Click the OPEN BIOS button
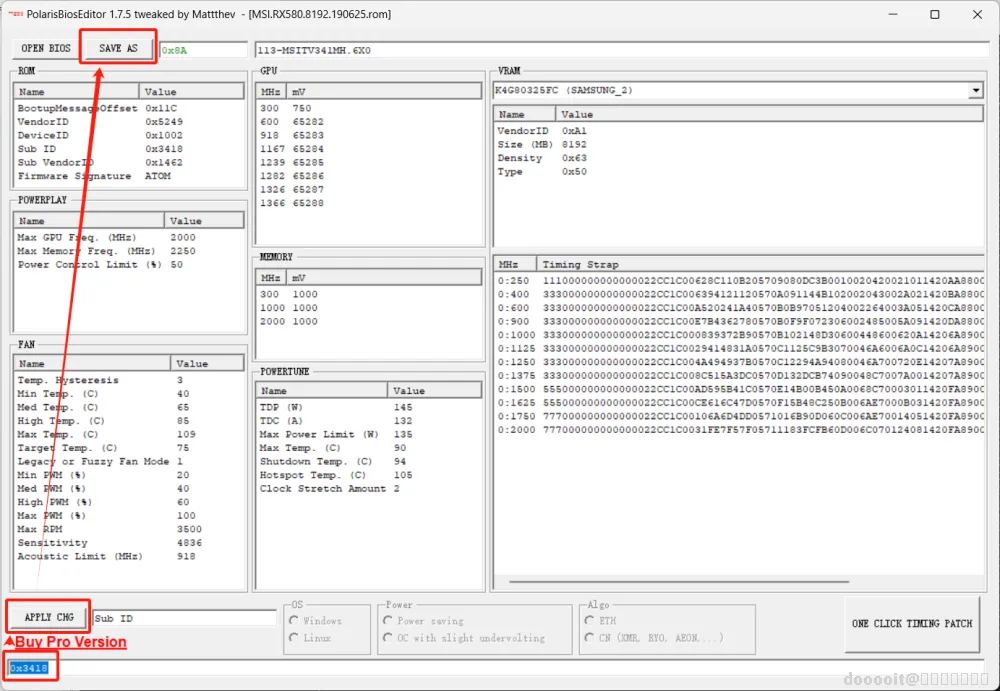 tap(46, 48)
